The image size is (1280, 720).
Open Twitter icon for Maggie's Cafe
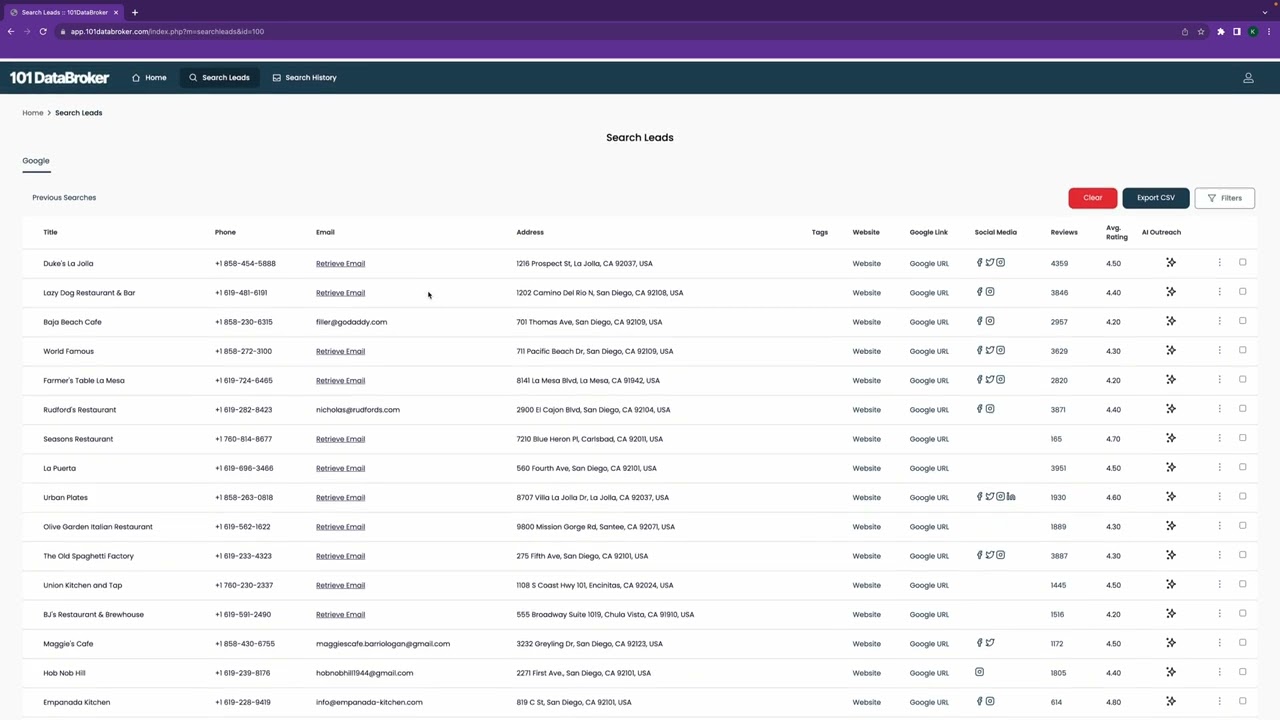tap(990, 643)
